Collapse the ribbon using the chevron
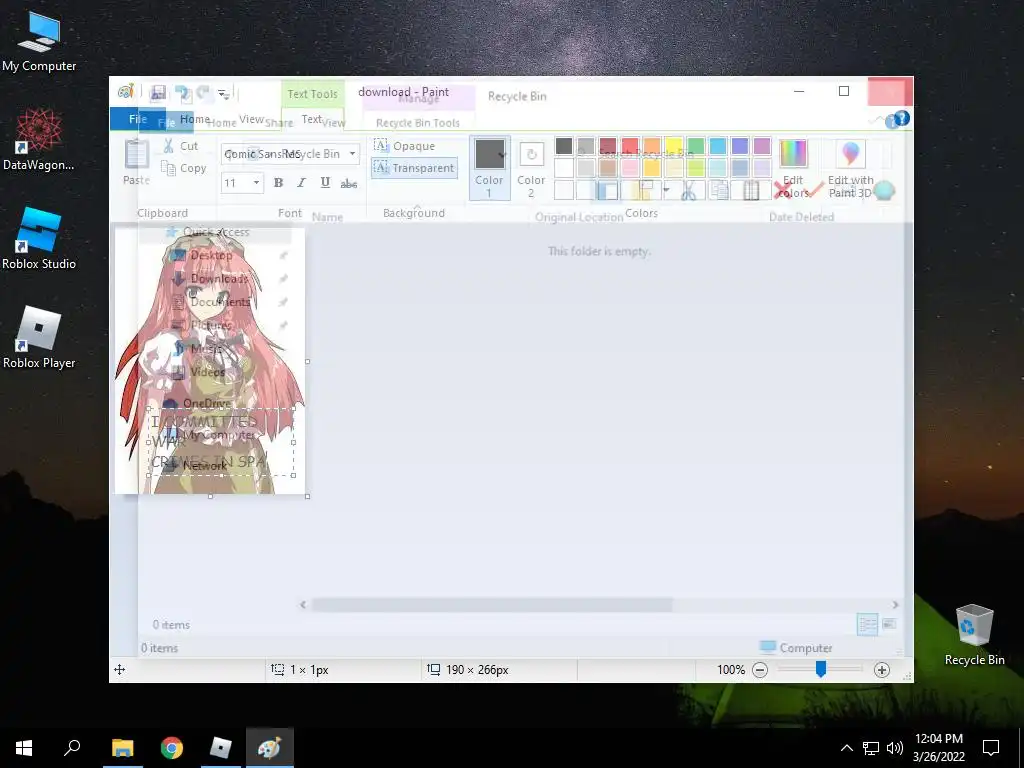The height and width of the screenshot is (768, 1024). (x=876, y=120)
